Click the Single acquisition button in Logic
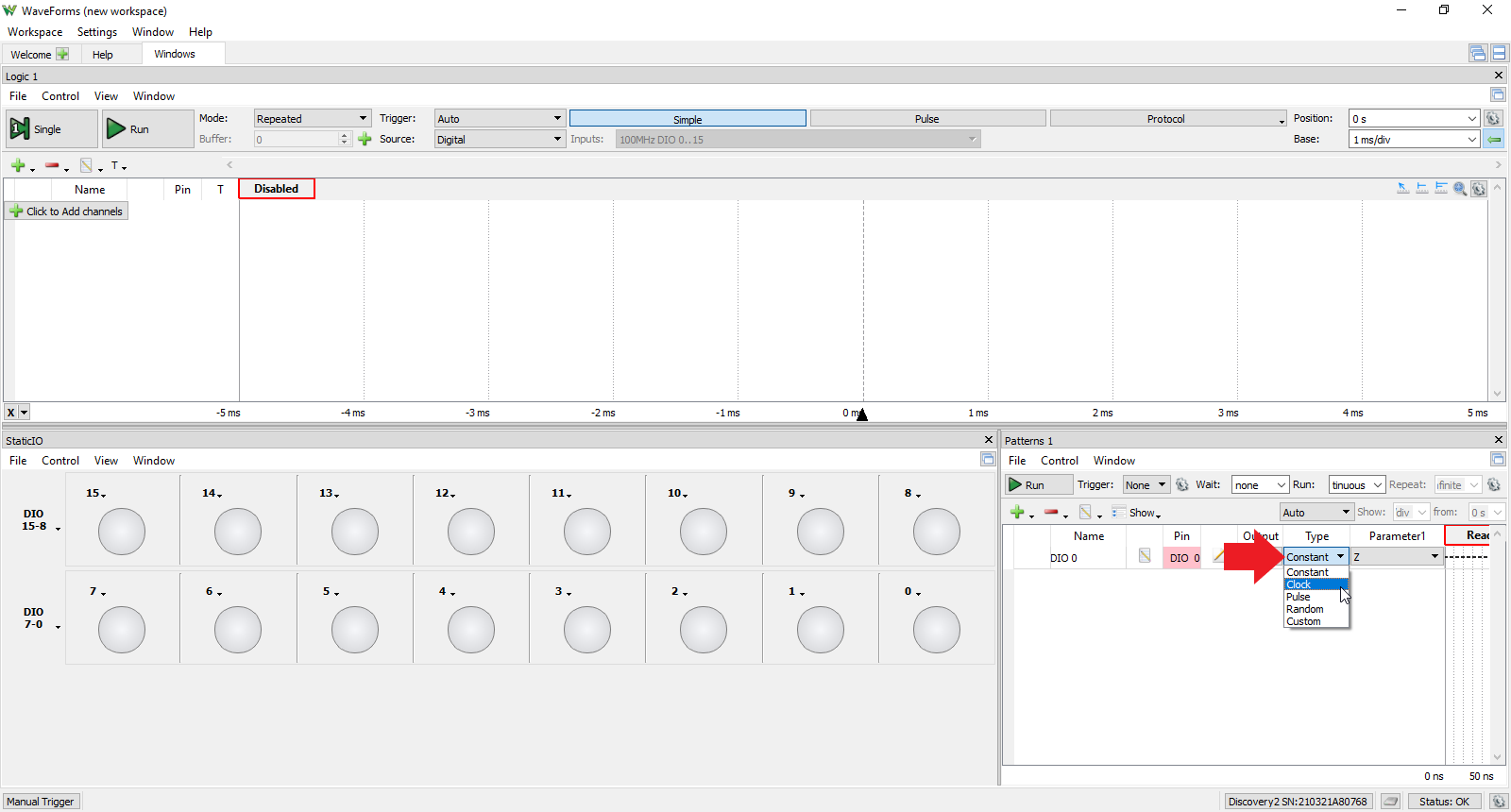Screen dimensions: 1511x812 [51, 129]
